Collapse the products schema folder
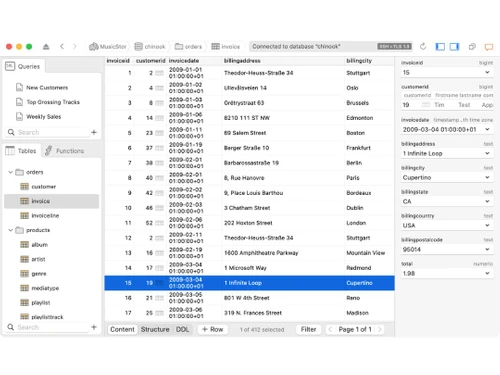The height and width of the screenshot is (375, 500). point(10,230)
